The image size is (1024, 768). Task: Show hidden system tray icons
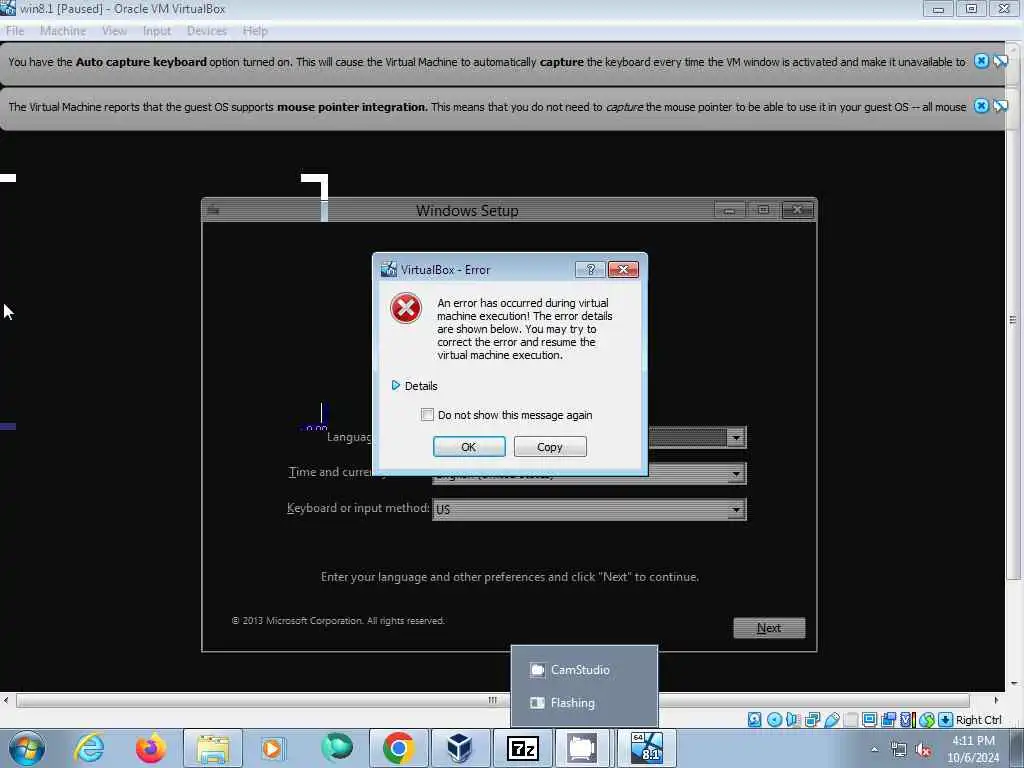tap(874, 749)
